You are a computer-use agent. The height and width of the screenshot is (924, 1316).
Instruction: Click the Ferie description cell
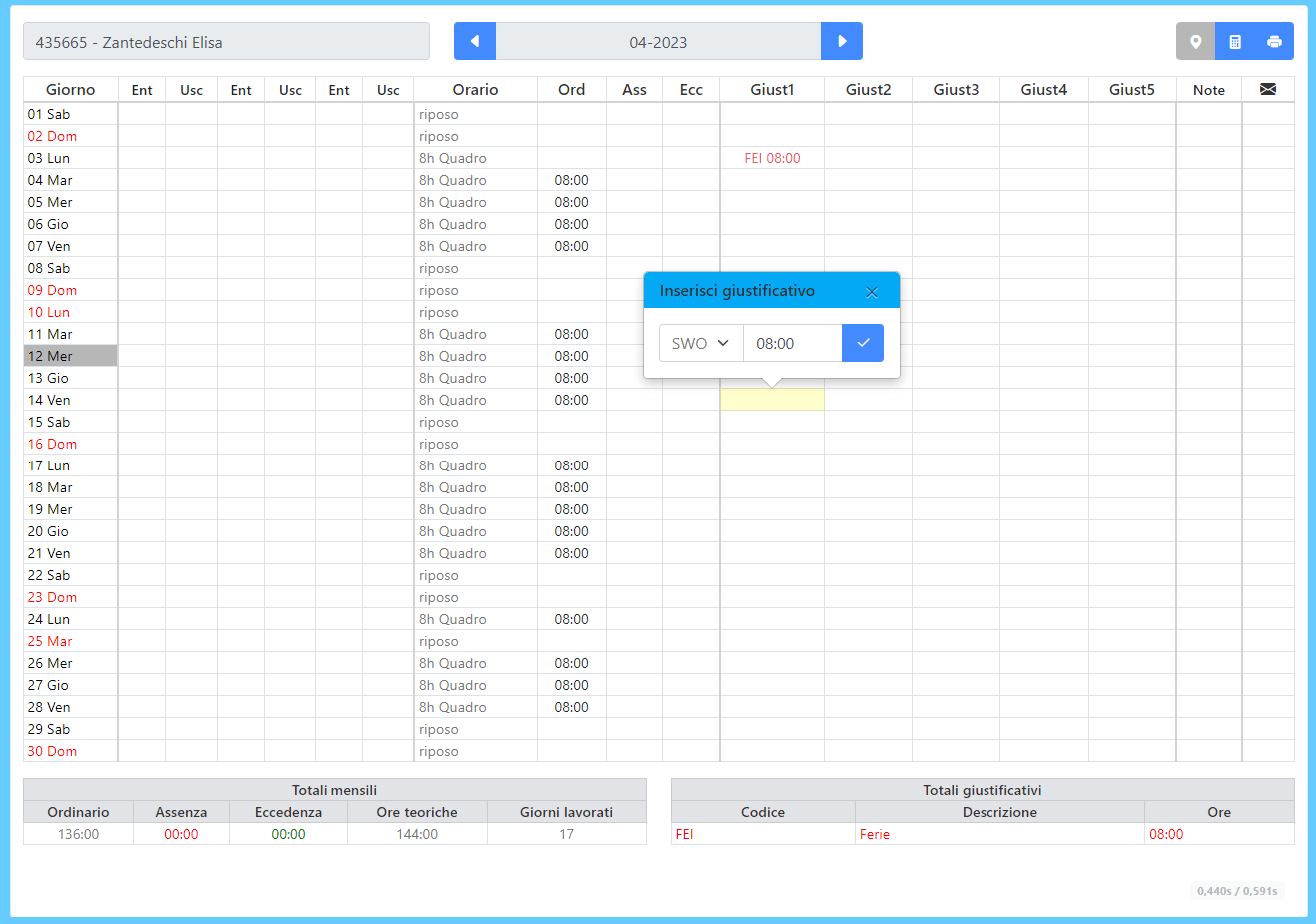[x=999, y=834]
